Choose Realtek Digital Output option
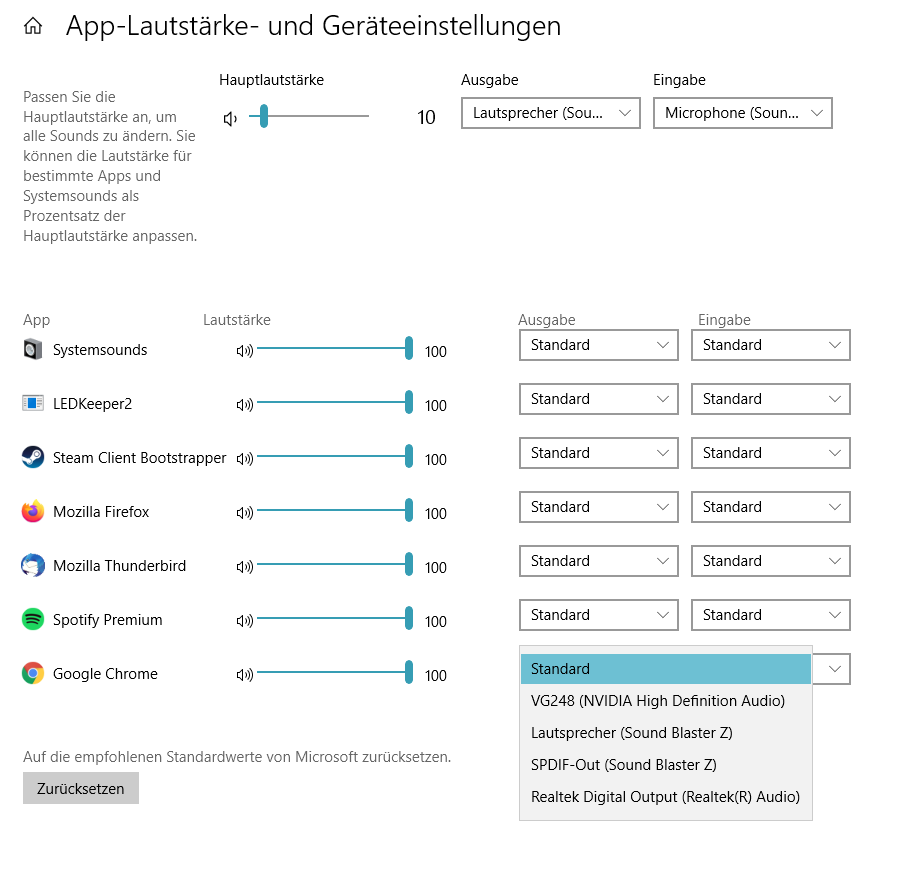This screenshot has width=917, height=869. (666, 796)
